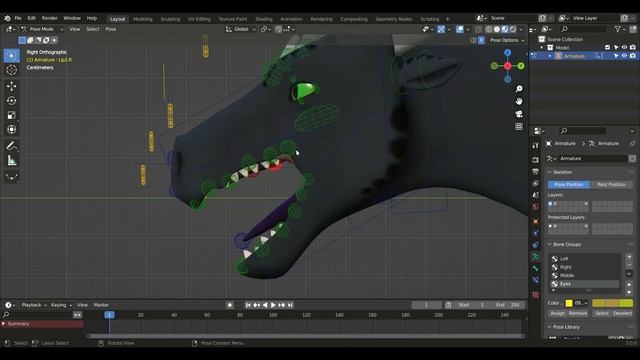Open Global transform orientation dropdown
Screen dimensions: 640x360
(241, 29)
